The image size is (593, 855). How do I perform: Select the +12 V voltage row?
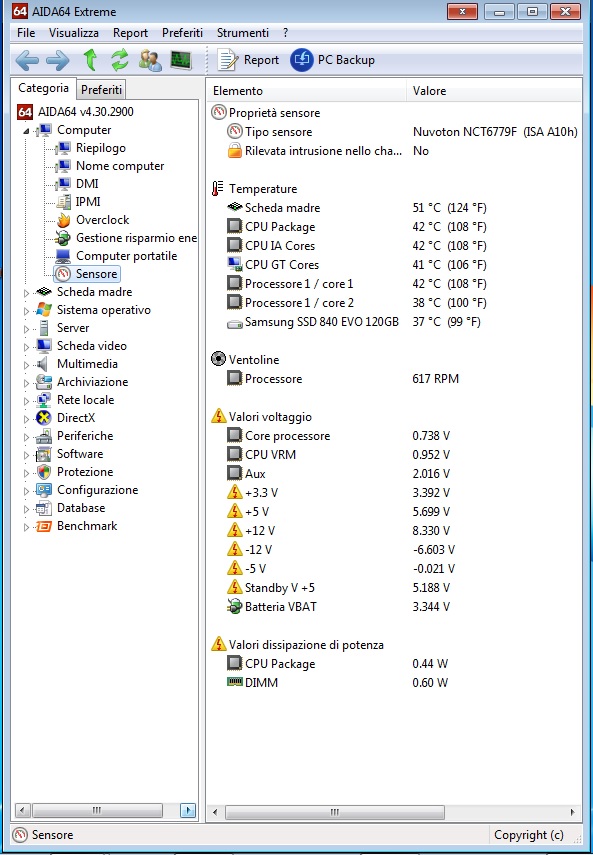point(394,531)
